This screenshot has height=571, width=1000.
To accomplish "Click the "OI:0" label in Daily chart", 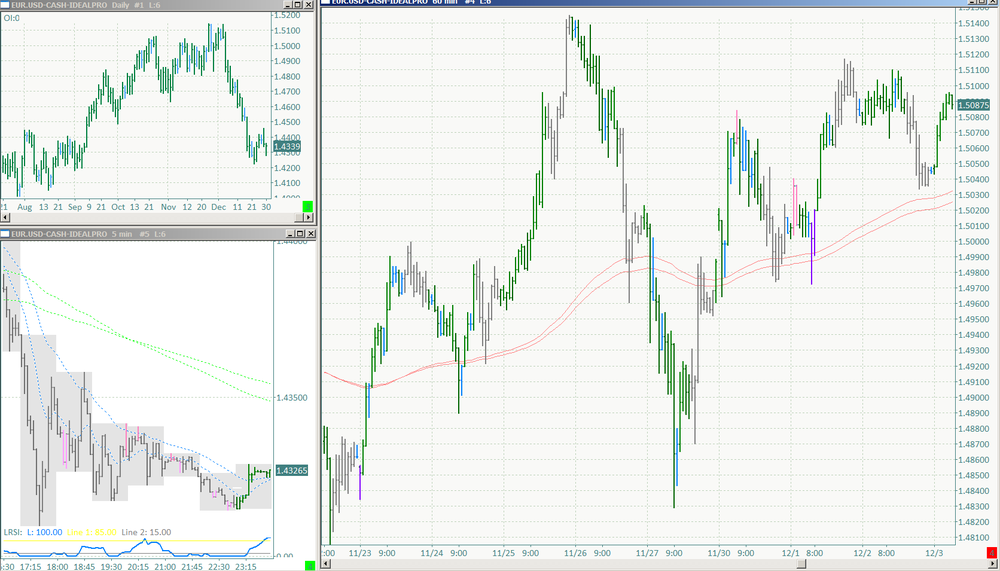I will 11,18.
